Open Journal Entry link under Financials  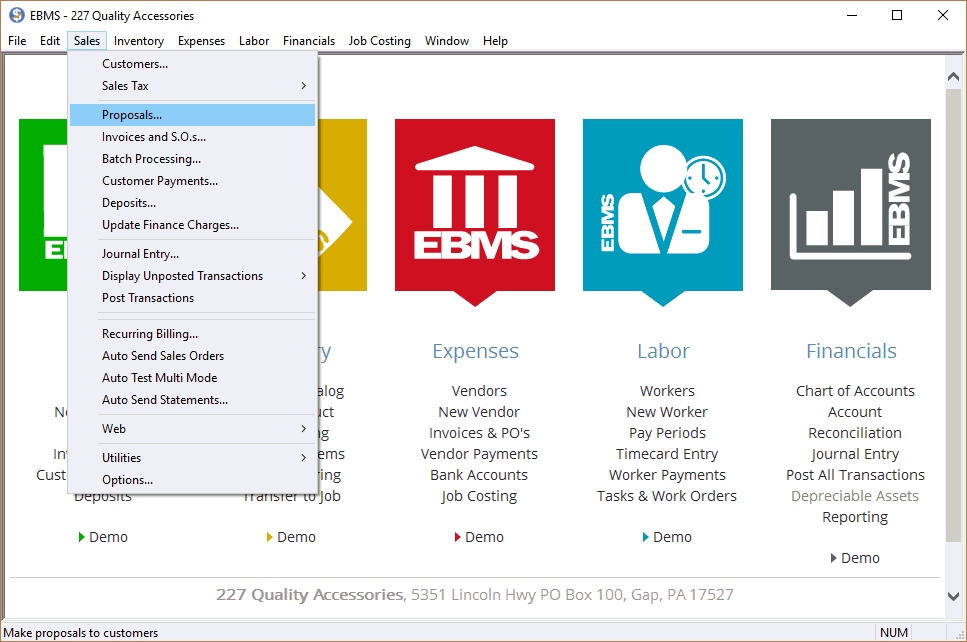(x=855, y=454)
